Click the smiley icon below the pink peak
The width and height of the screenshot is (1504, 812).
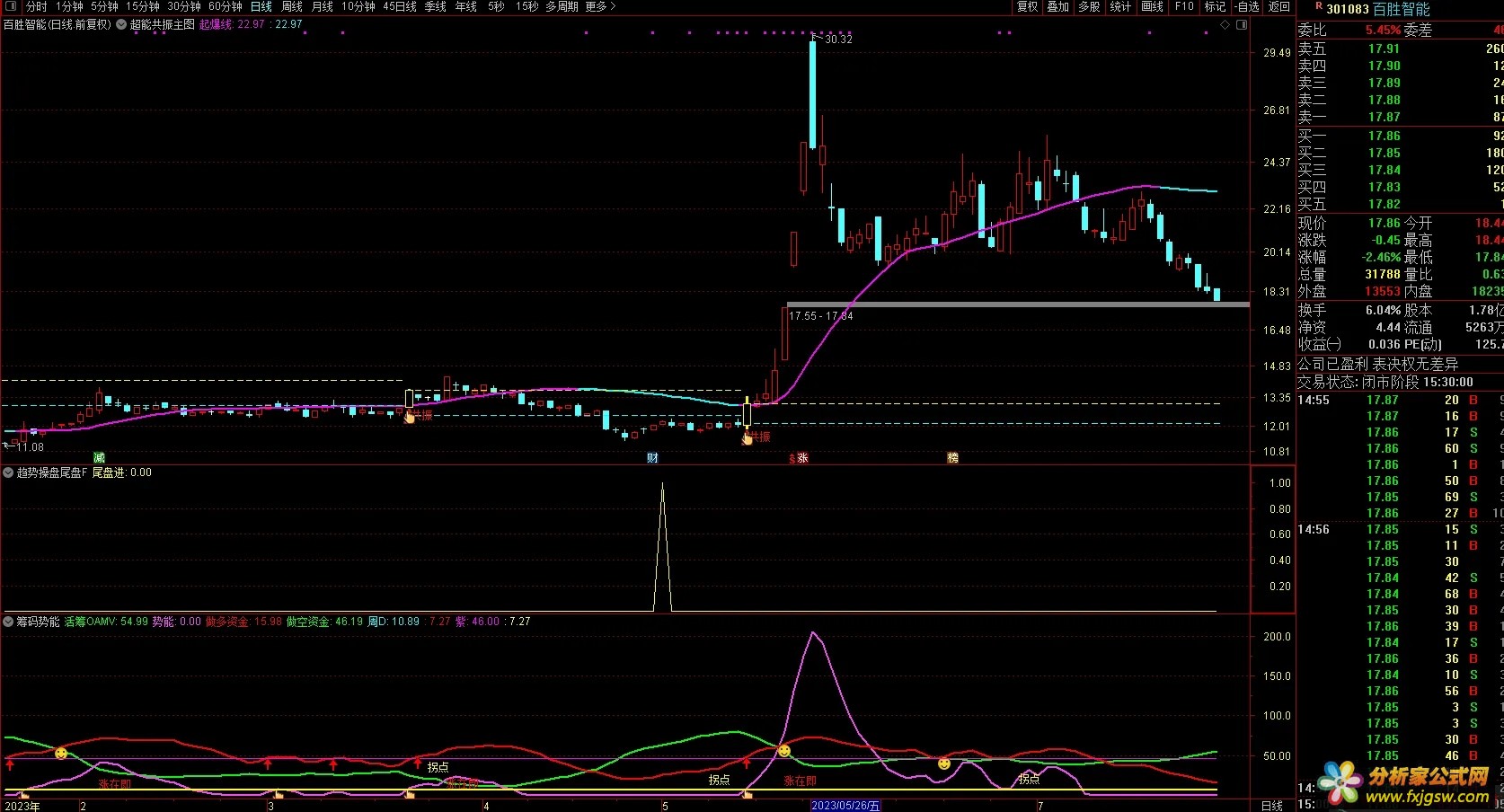784,750
